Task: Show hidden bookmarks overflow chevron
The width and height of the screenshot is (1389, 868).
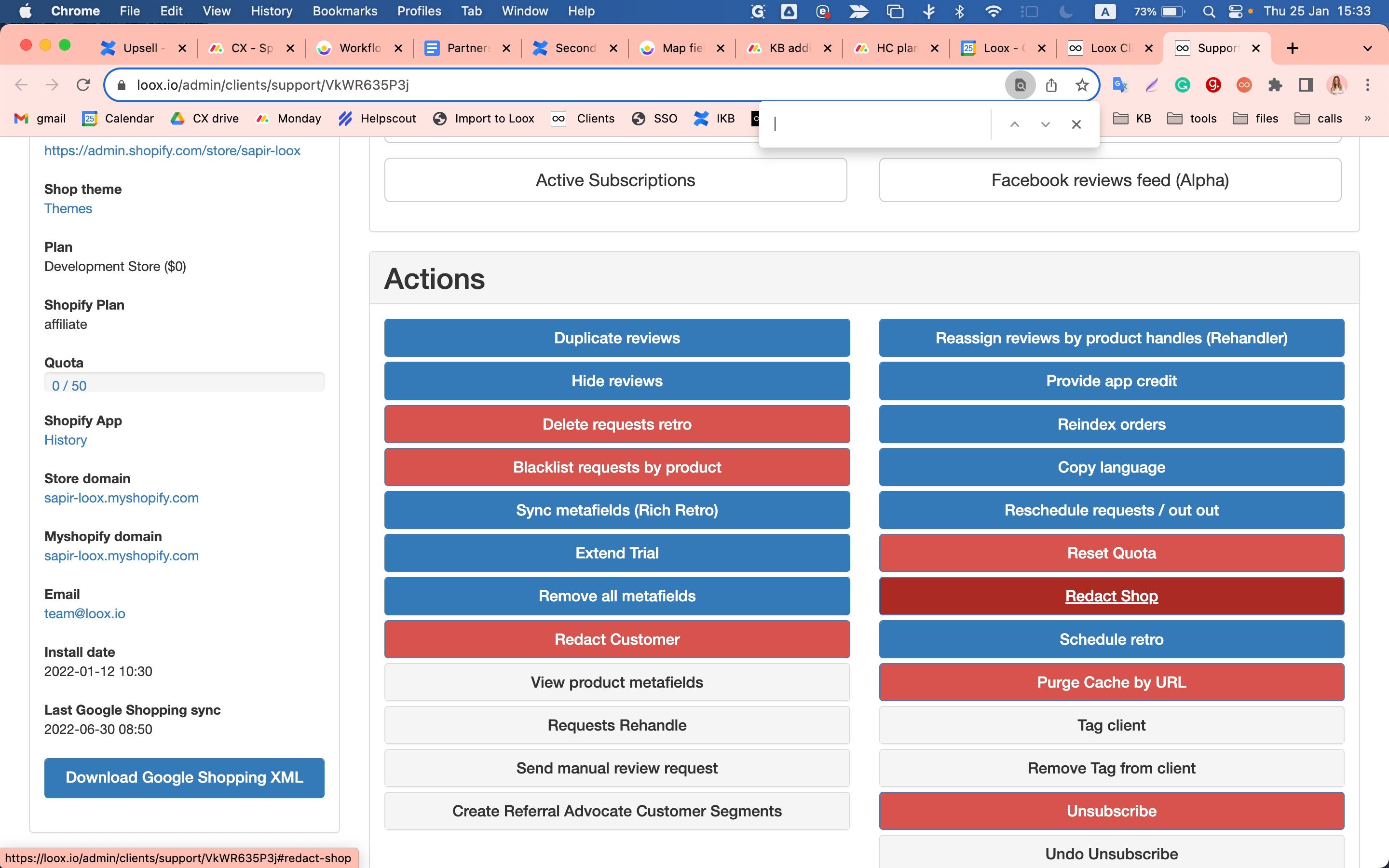Action: (x=1368, y=118)
